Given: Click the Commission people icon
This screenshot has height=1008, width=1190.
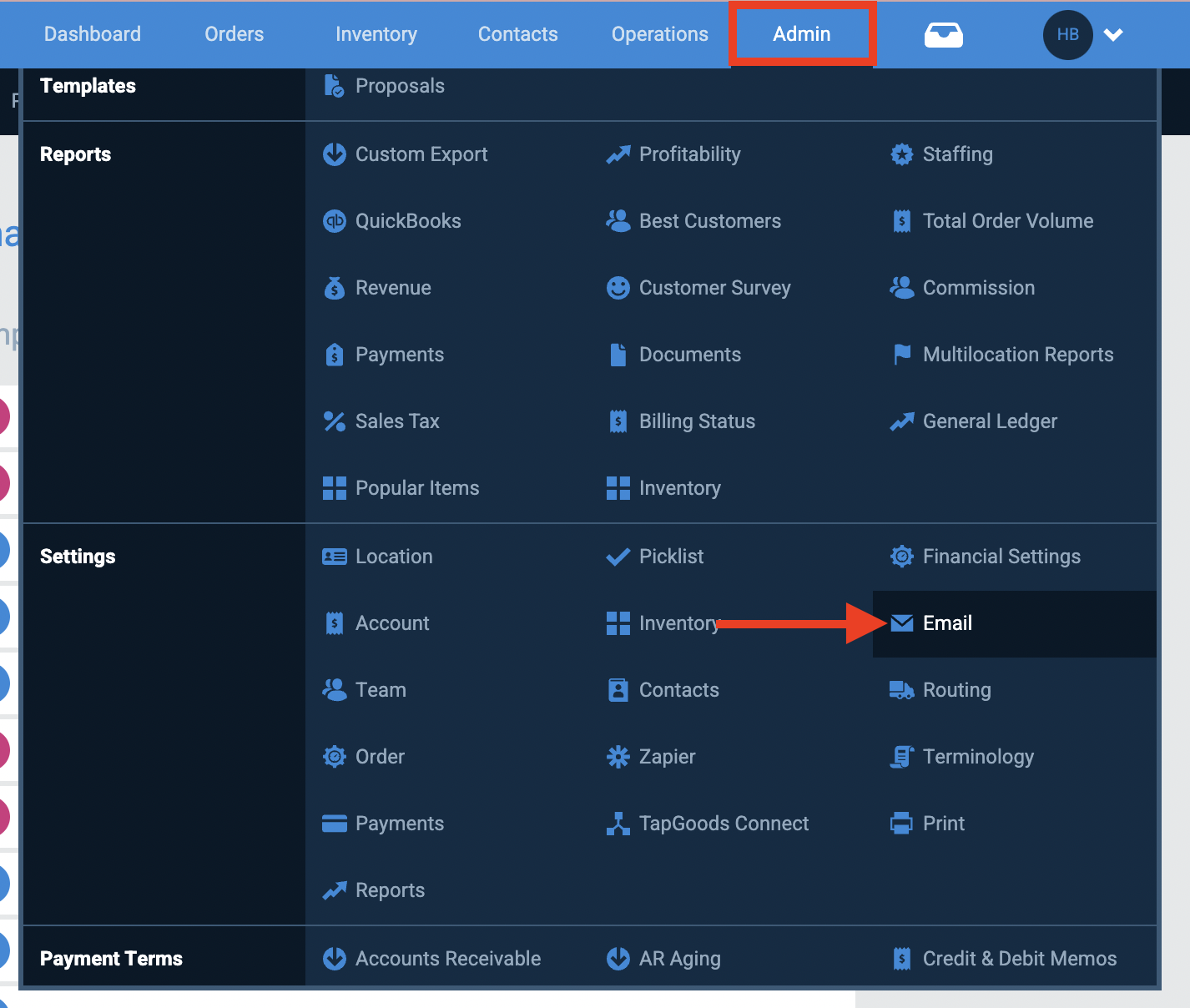Looking at the screenshot, I should pyautogui.click(x=902, y=288).
